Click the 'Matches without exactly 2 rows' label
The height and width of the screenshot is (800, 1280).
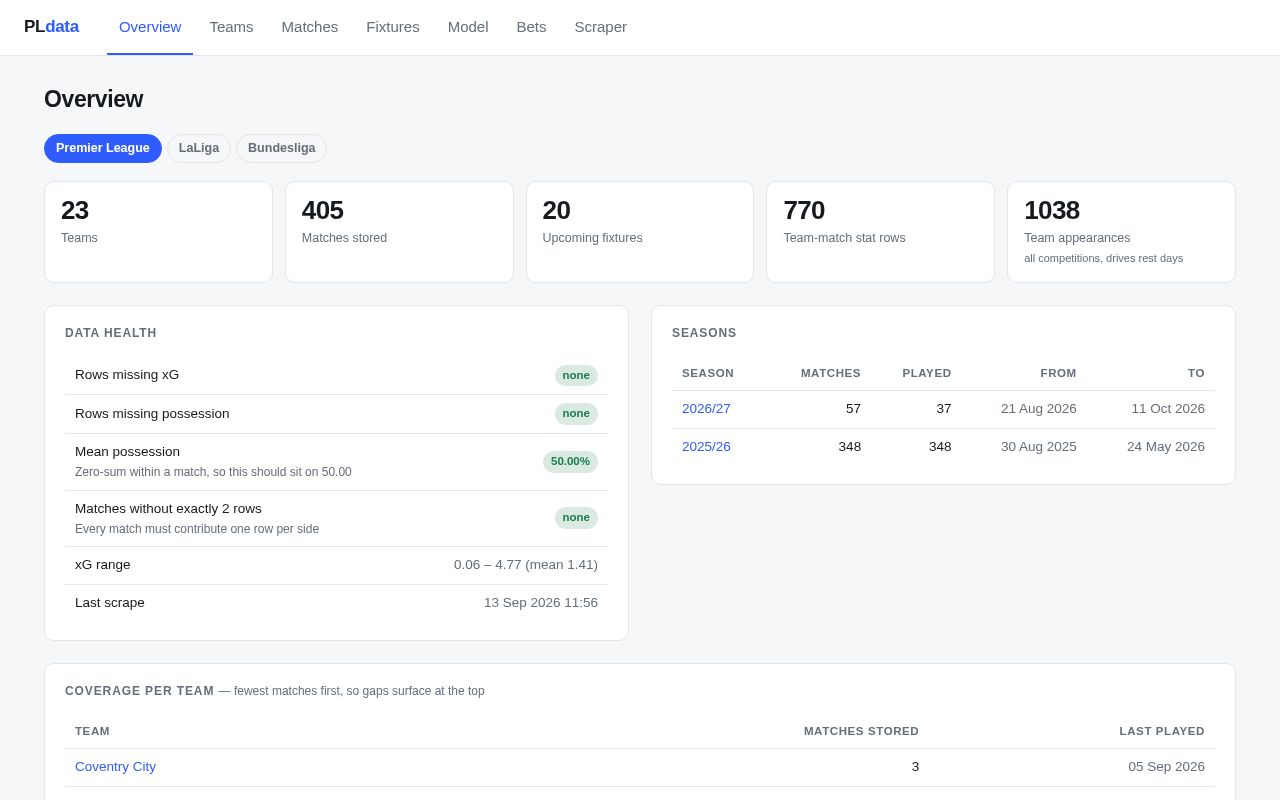coord(168,509)
